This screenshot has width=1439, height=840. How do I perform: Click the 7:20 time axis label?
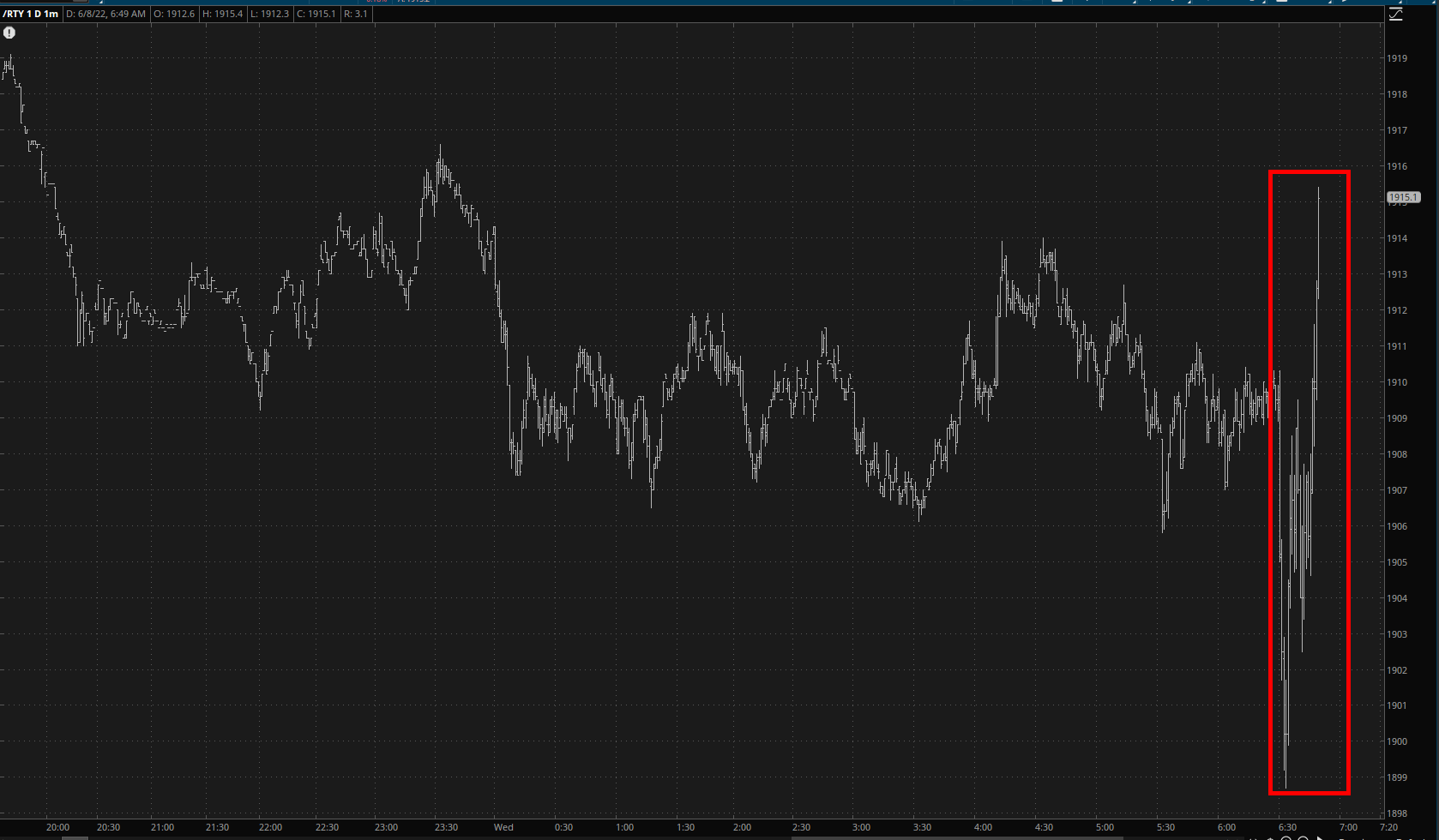pos(1388,827)
